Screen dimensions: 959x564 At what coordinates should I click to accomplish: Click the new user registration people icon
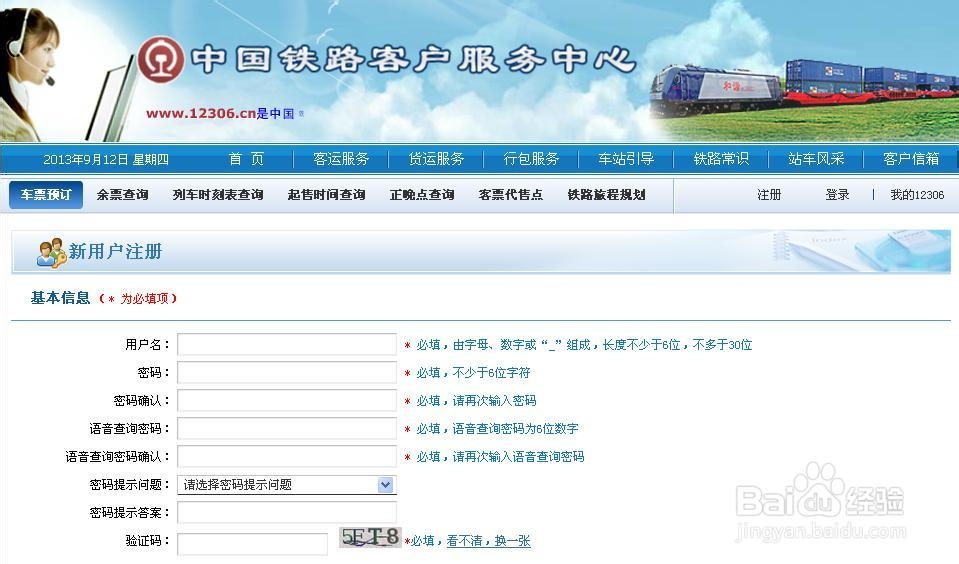tap(51, 252)
